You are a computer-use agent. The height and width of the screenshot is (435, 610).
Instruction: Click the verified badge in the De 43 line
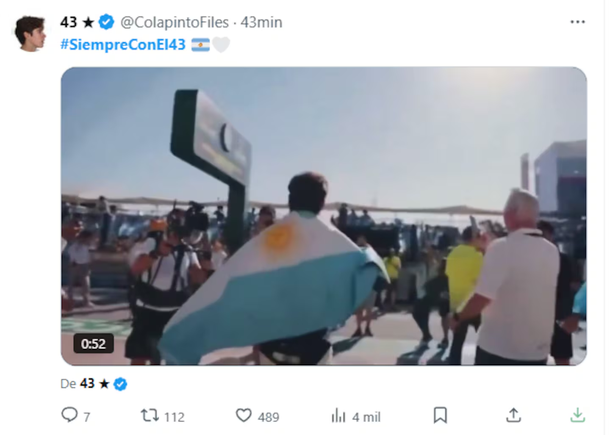click(120, 383)
